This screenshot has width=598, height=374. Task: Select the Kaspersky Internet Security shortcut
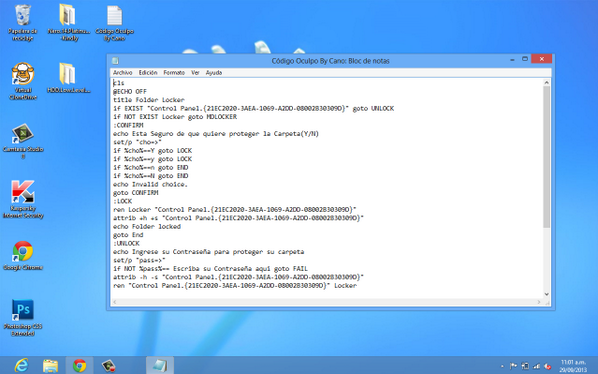pyautogui.click(x=23, y=200)
